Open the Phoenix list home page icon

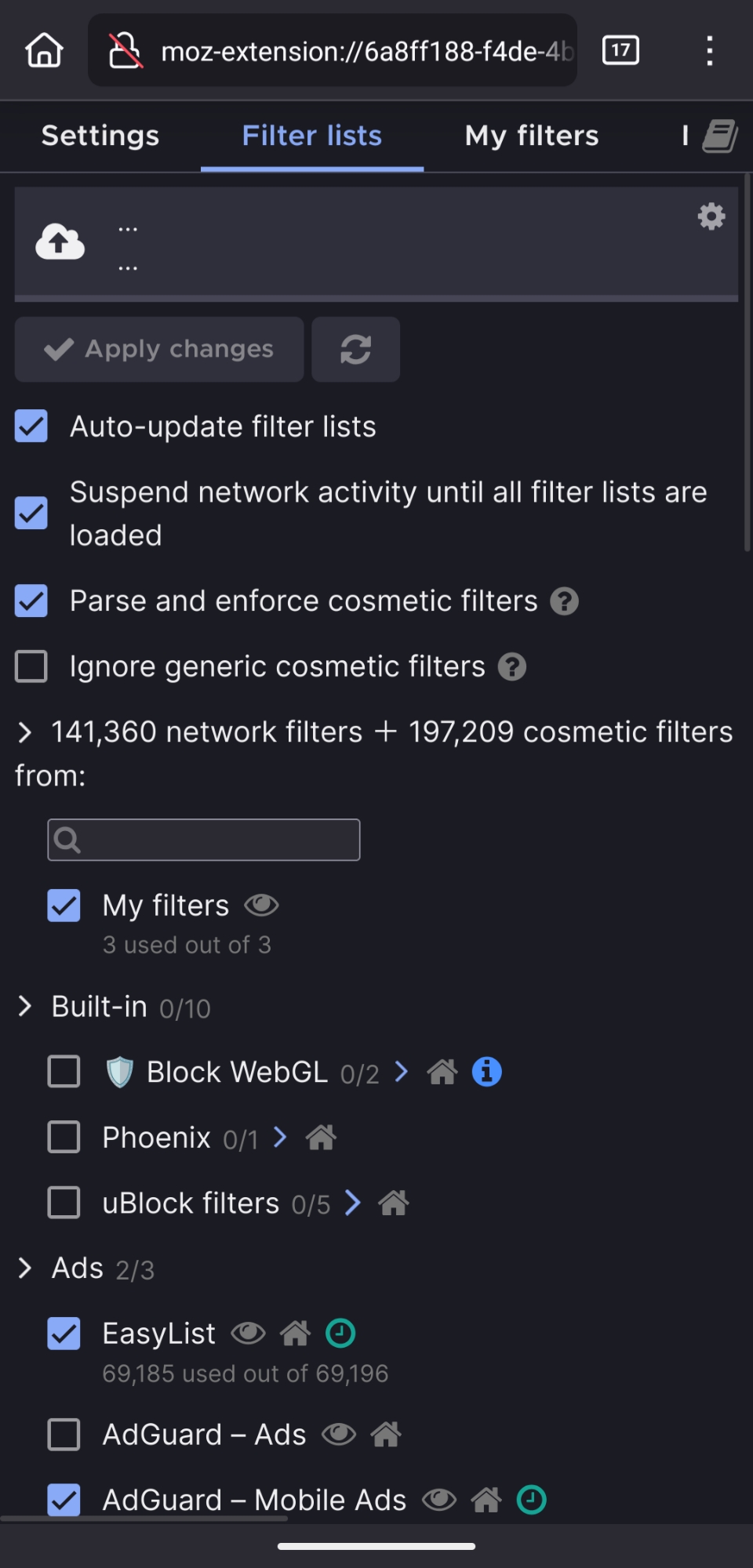[x=321, y=1137]
